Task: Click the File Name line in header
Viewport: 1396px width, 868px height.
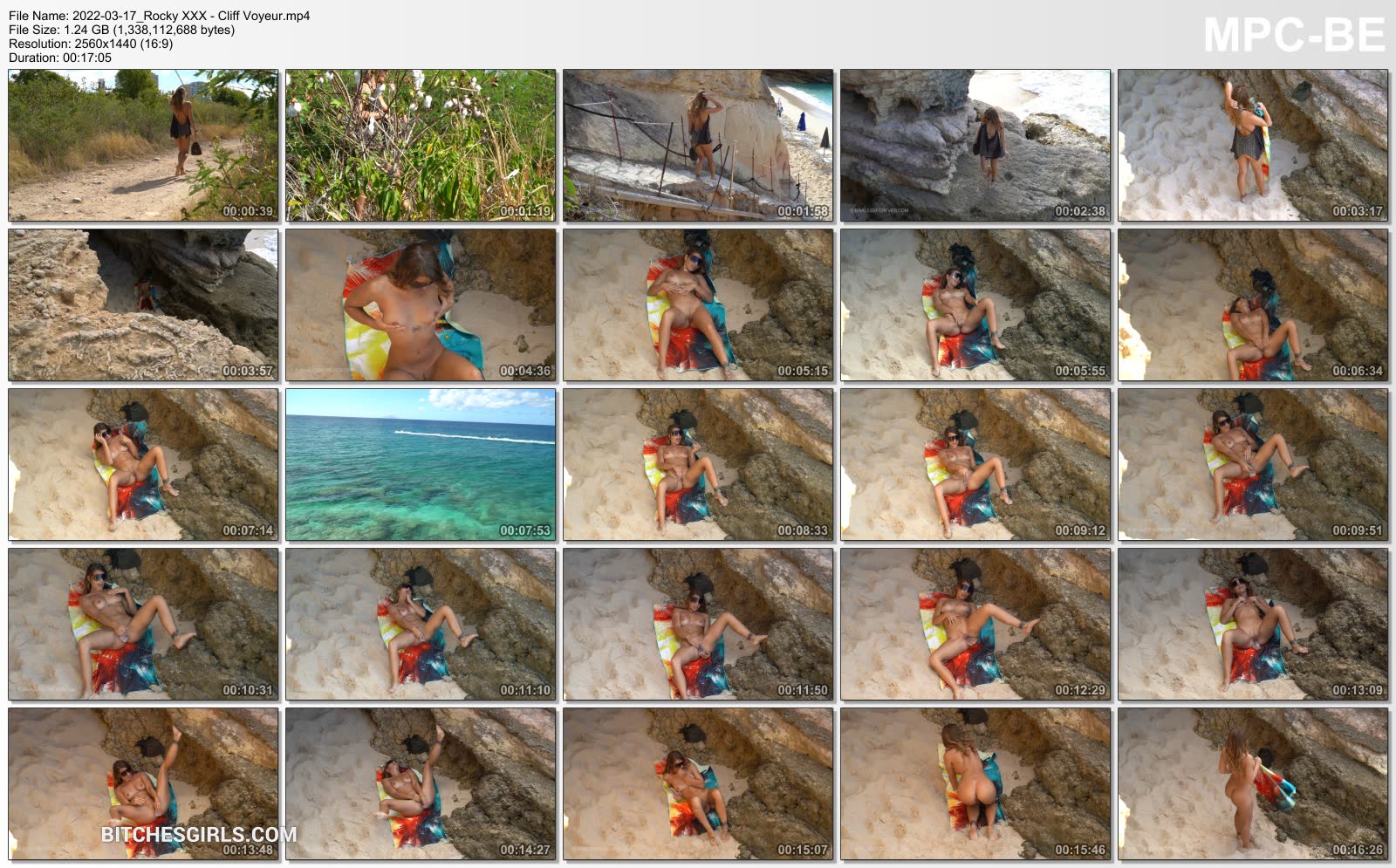Action: (159, 16)
